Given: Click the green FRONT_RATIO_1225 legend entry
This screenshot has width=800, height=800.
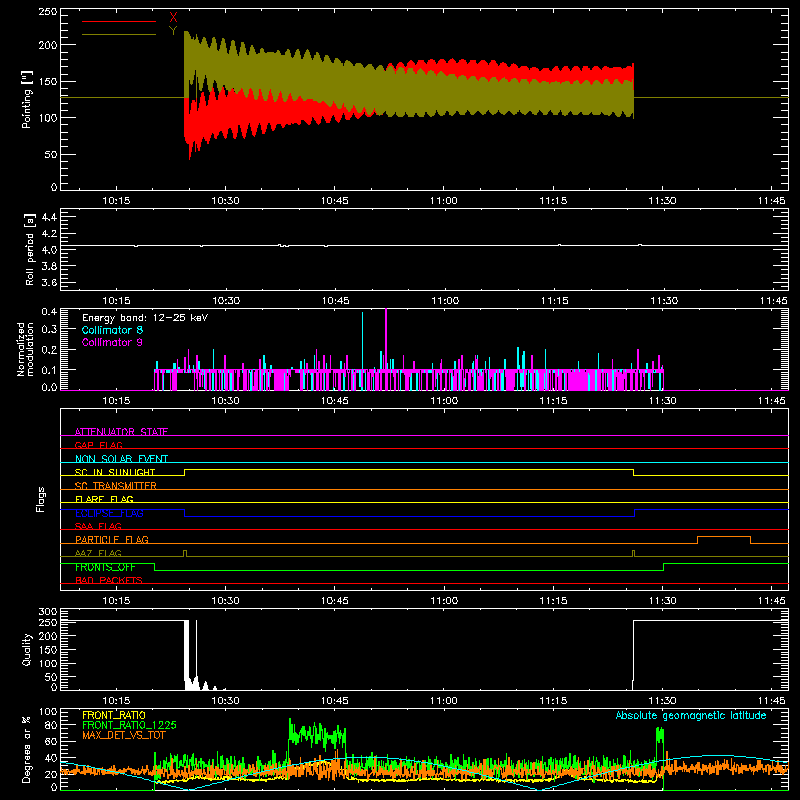Looking at the screenshot, I should (129, 725).
